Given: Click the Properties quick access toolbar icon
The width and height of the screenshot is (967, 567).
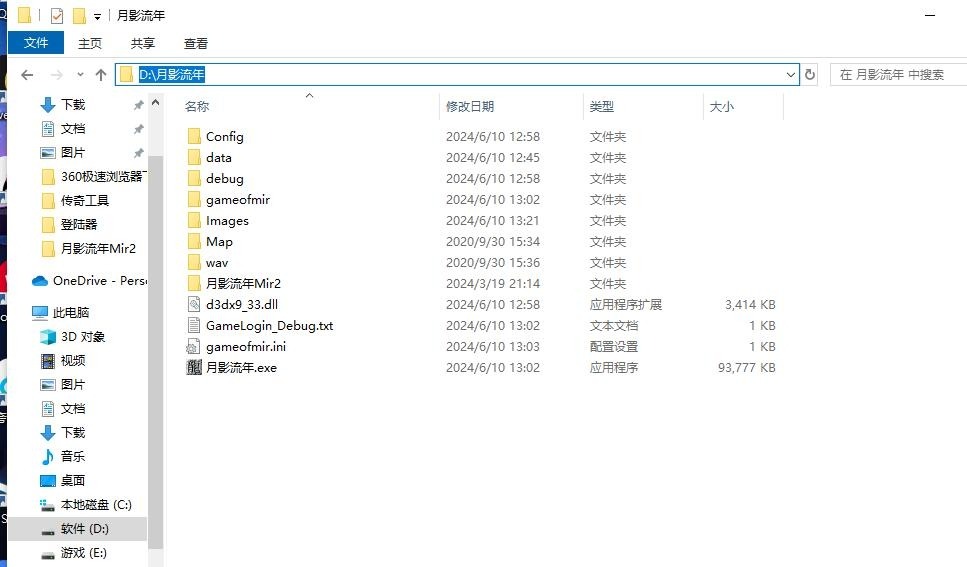Looking at the screenshot, I should [57, 15].
